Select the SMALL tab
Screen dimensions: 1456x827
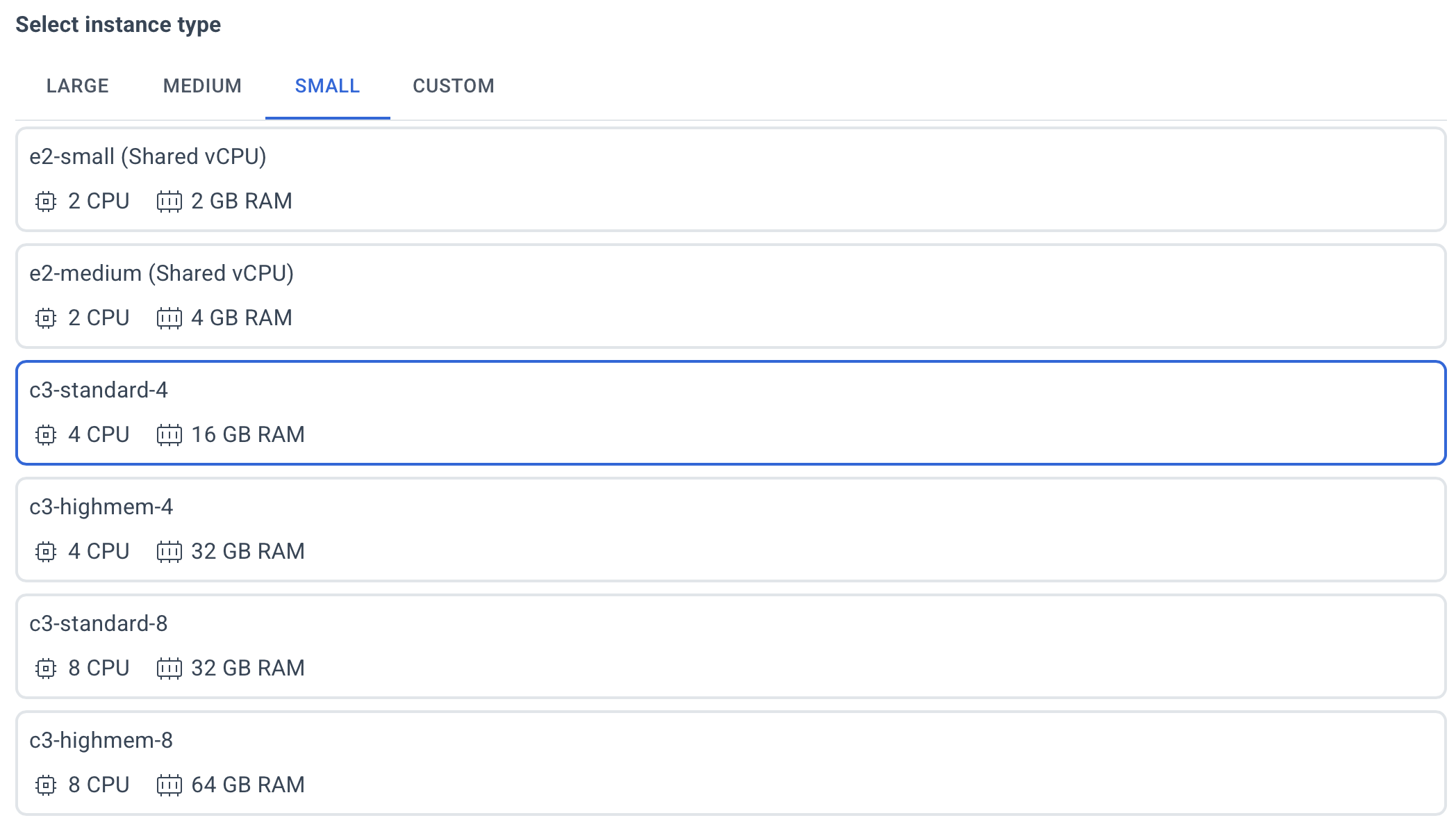point(327,86)
